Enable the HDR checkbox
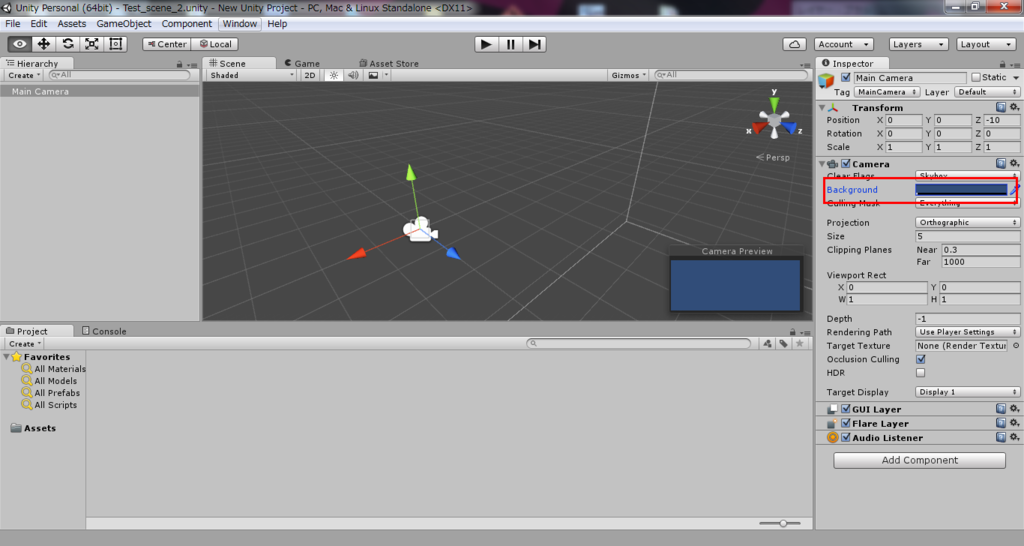This screenshot has height=546, width=1024. (x=921, y=373)
